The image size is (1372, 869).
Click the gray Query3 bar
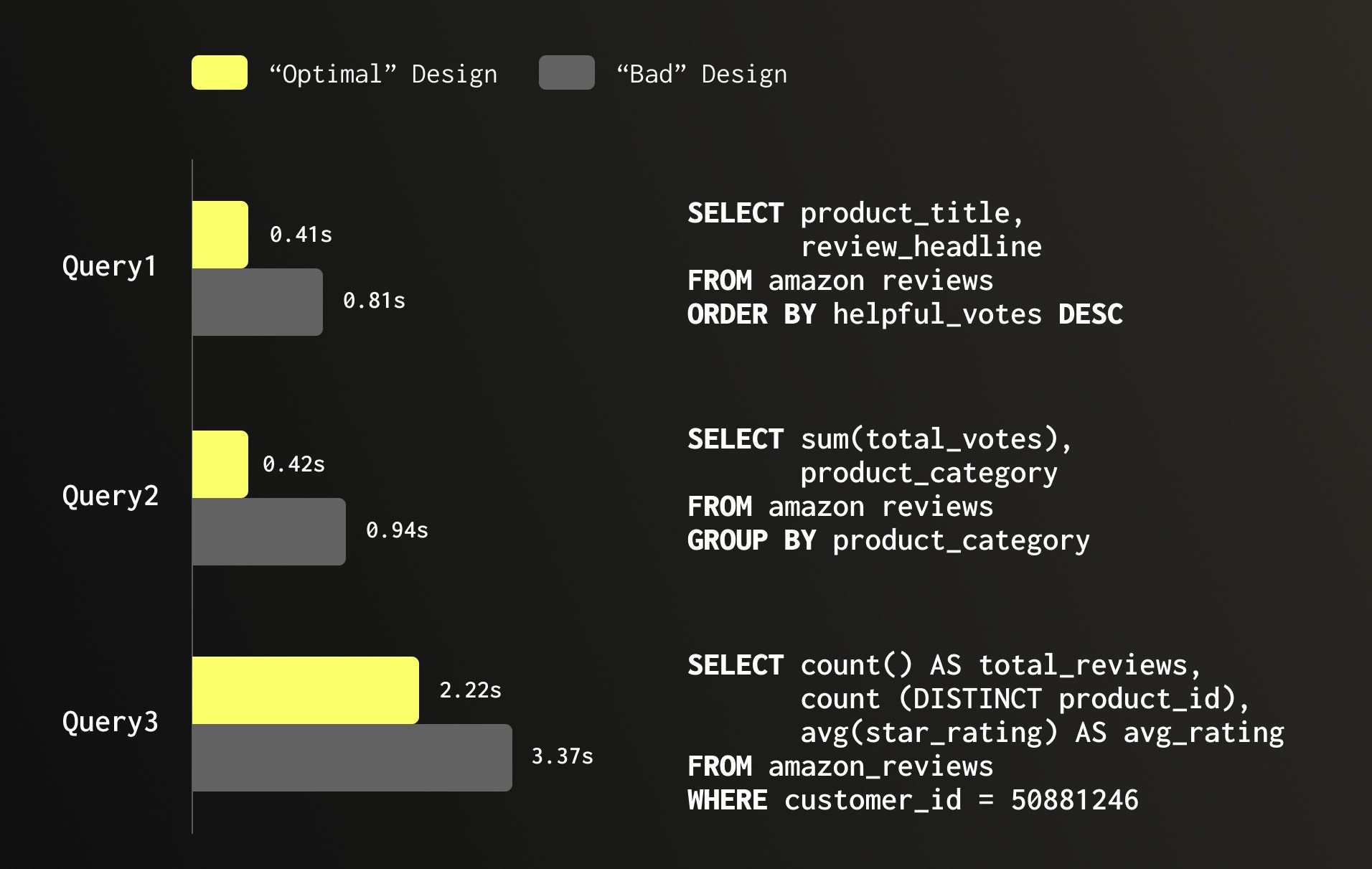(x=352, y=757)
